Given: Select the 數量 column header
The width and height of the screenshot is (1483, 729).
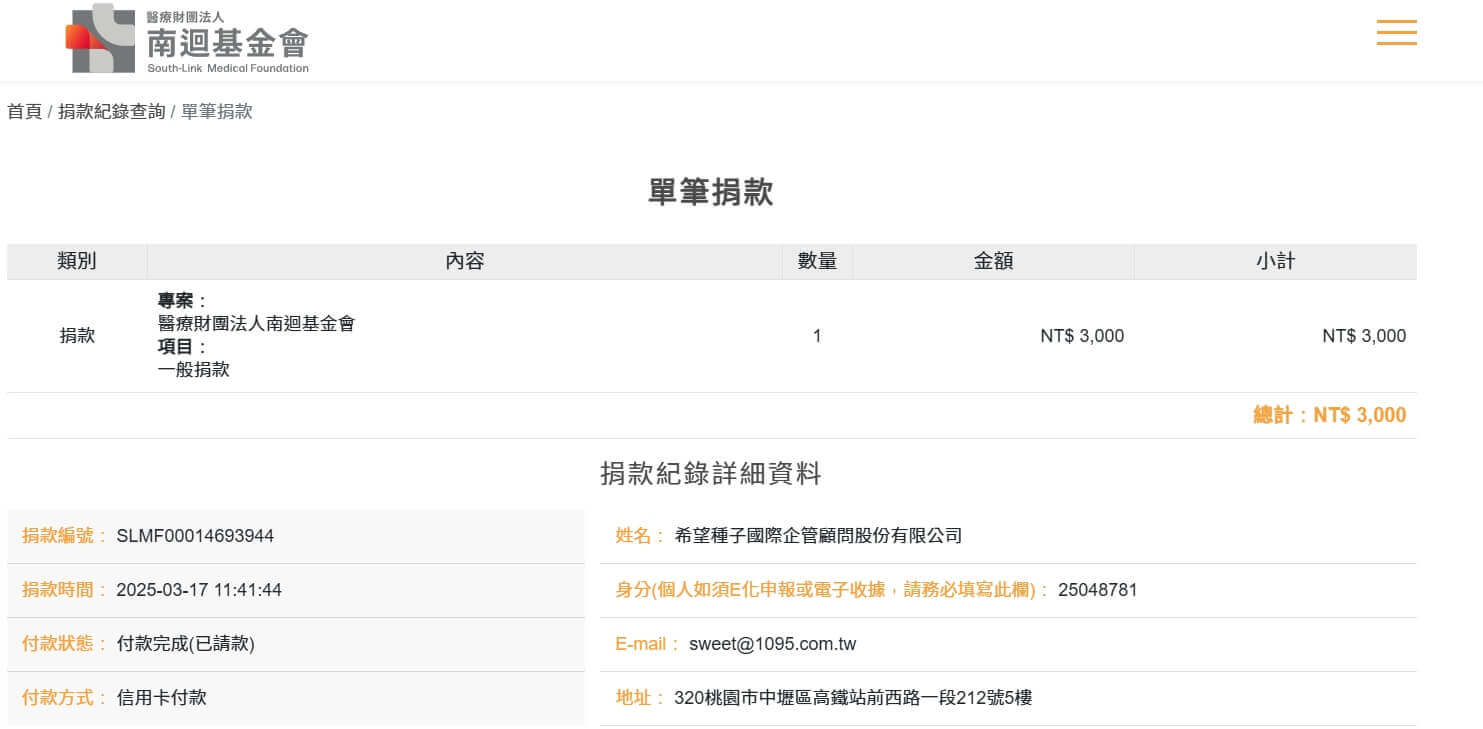Looking at the screenshot, I should pyautogui.click(x=817, y=262).
